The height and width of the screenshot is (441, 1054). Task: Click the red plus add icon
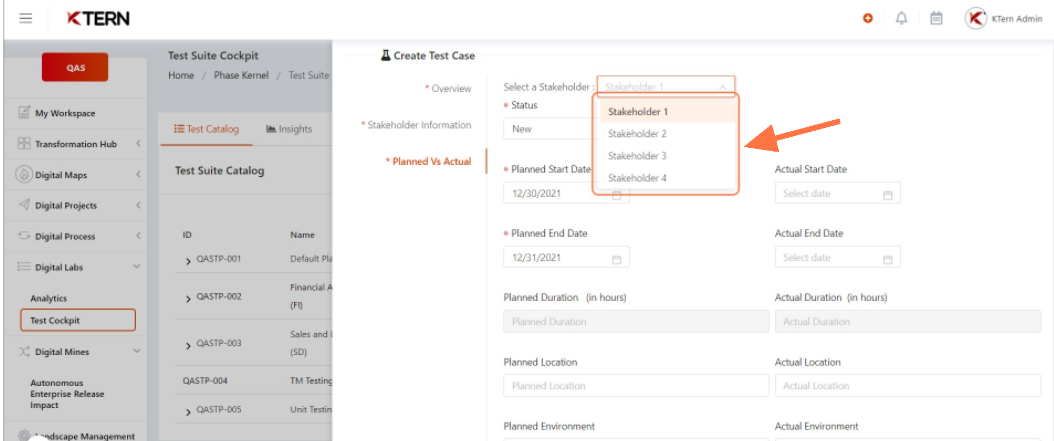coord(868,19)
